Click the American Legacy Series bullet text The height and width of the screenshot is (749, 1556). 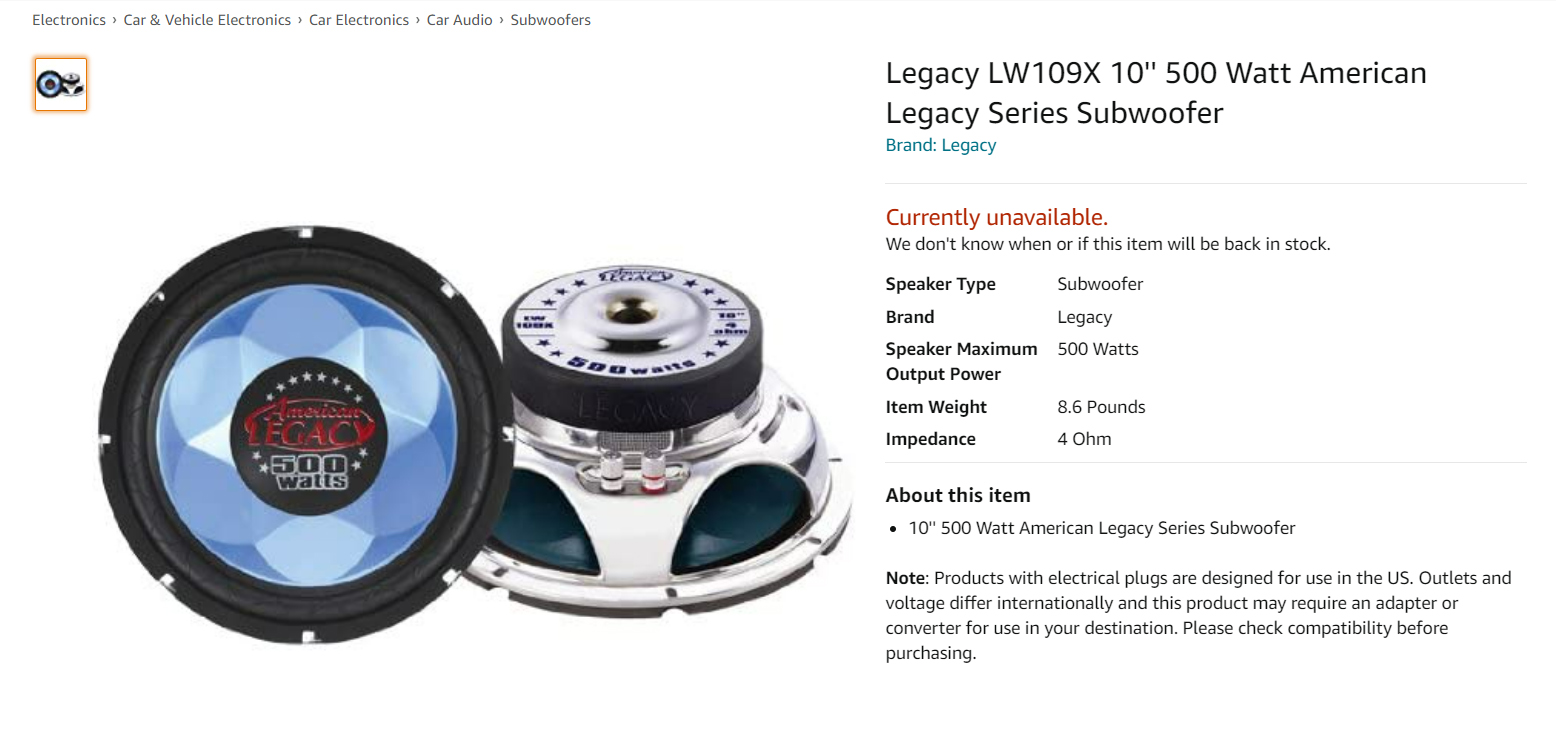(1102, 528)
